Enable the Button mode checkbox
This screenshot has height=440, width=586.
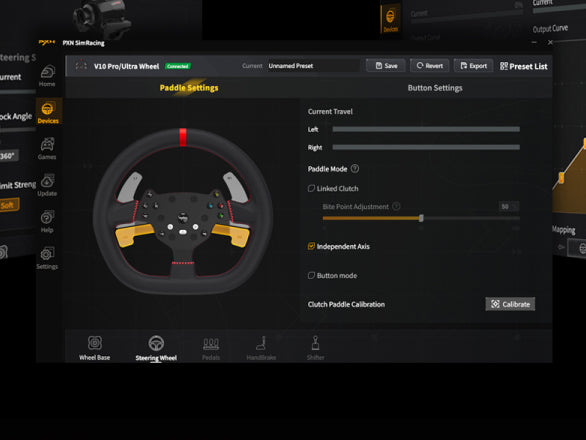pyautogui.click(x=311, y=276)
